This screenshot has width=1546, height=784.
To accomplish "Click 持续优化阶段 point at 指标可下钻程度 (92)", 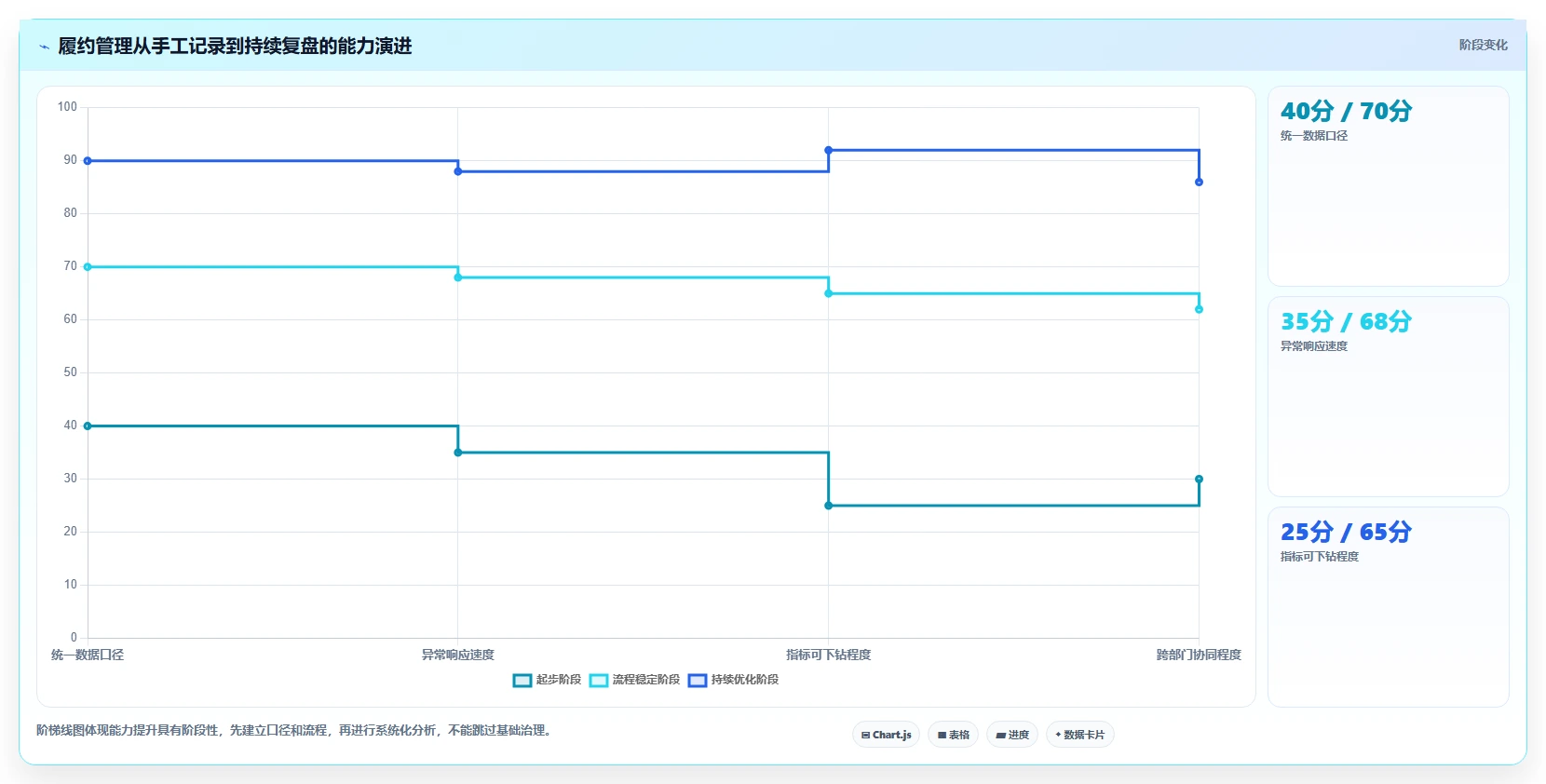I will pyautogui.click(x=829, y=150).
